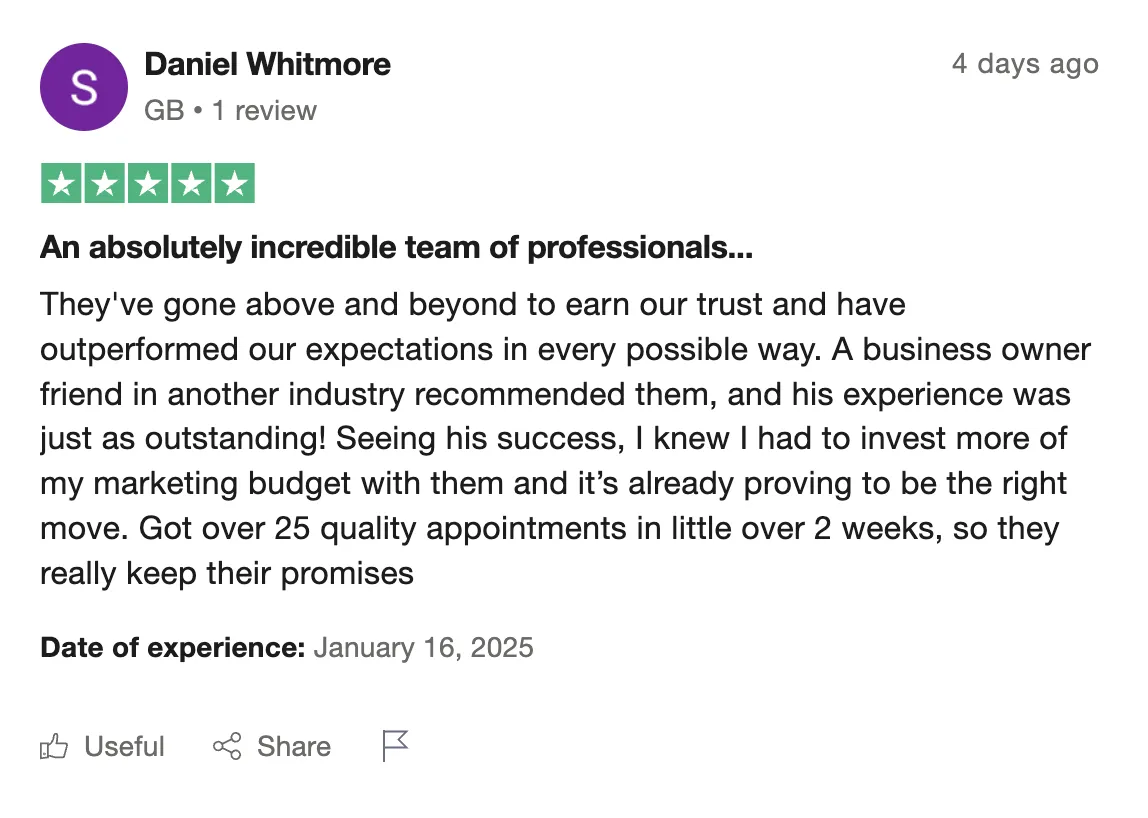This screenshot has width=1148, height=818.
Task: Click the fifth green star
Action: pyautogui.click(x=234, y=183)
